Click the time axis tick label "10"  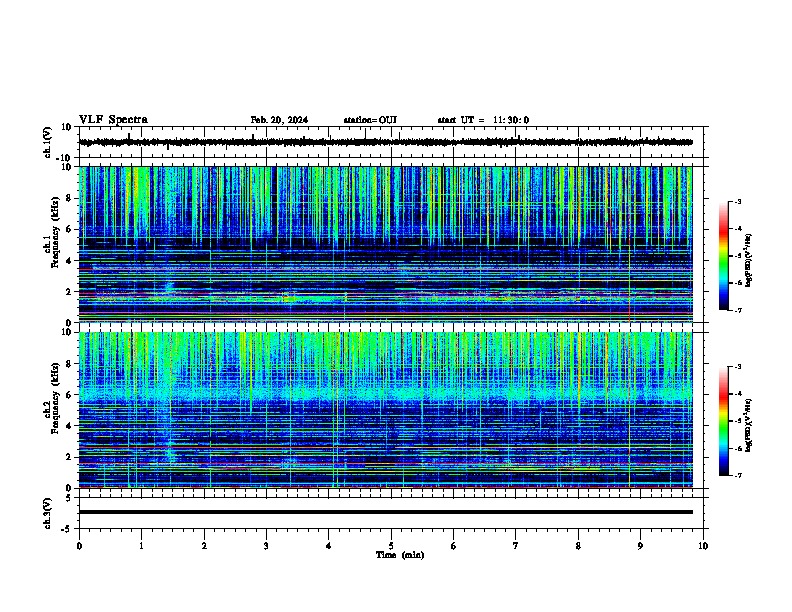coord(703,546)
